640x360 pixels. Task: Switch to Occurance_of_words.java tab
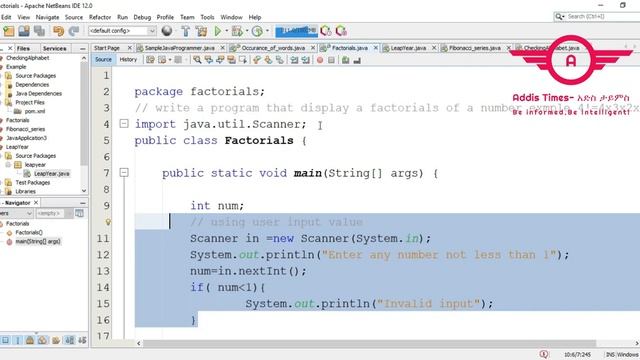pos(273,48)
